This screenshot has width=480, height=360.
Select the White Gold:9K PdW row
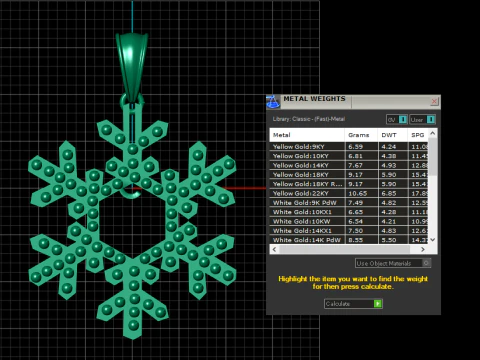[349, 203]
